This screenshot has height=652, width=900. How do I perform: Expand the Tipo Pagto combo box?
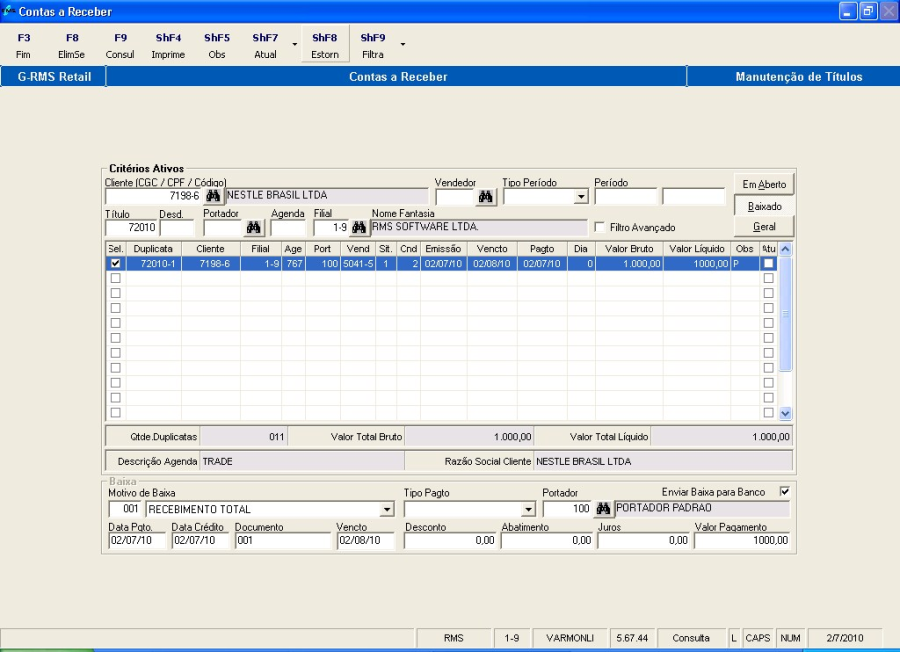tap(529, 510)
